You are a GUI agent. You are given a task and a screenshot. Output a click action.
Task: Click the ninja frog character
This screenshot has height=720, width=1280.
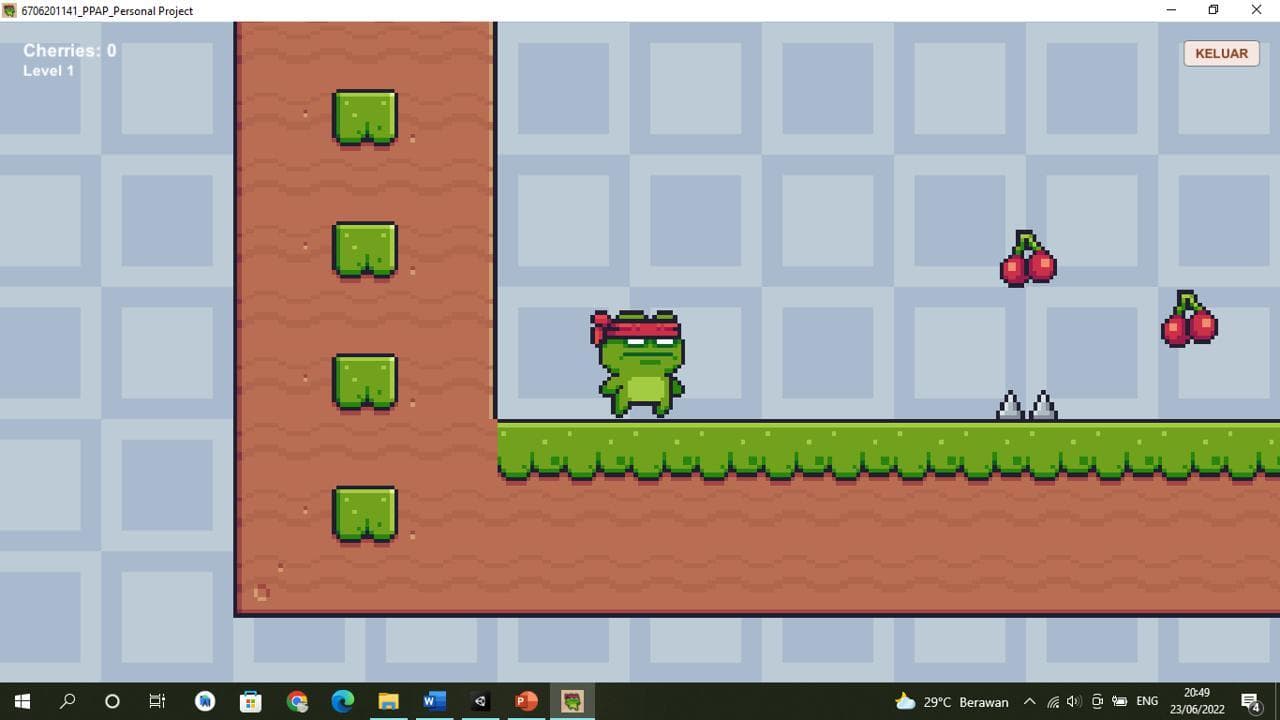638,363
